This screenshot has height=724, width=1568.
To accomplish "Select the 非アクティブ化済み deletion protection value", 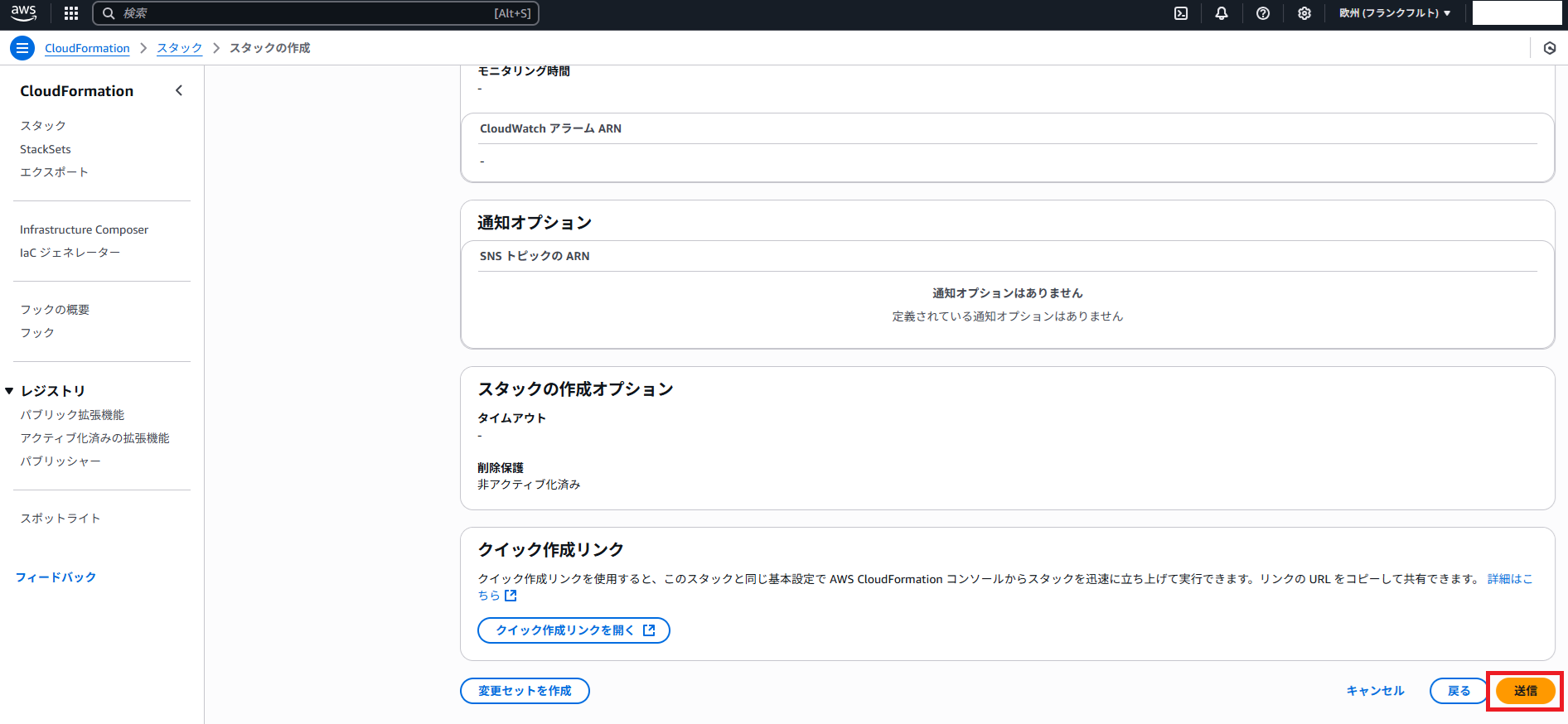I will tap(529, 485).
